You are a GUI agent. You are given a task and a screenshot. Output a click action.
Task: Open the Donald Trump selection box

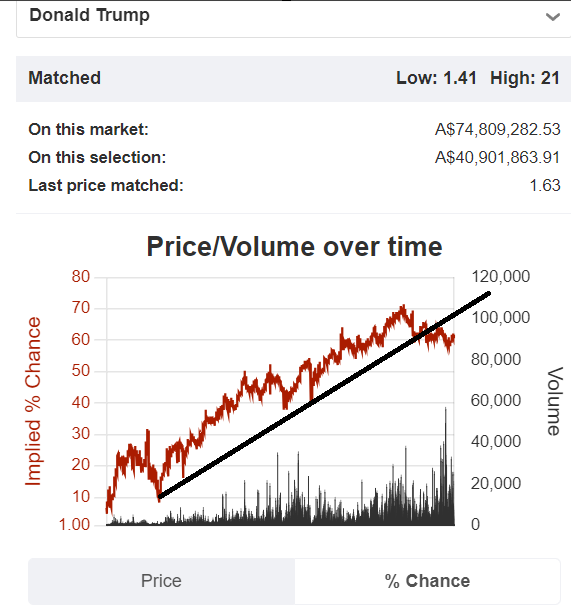coord(293,19)
